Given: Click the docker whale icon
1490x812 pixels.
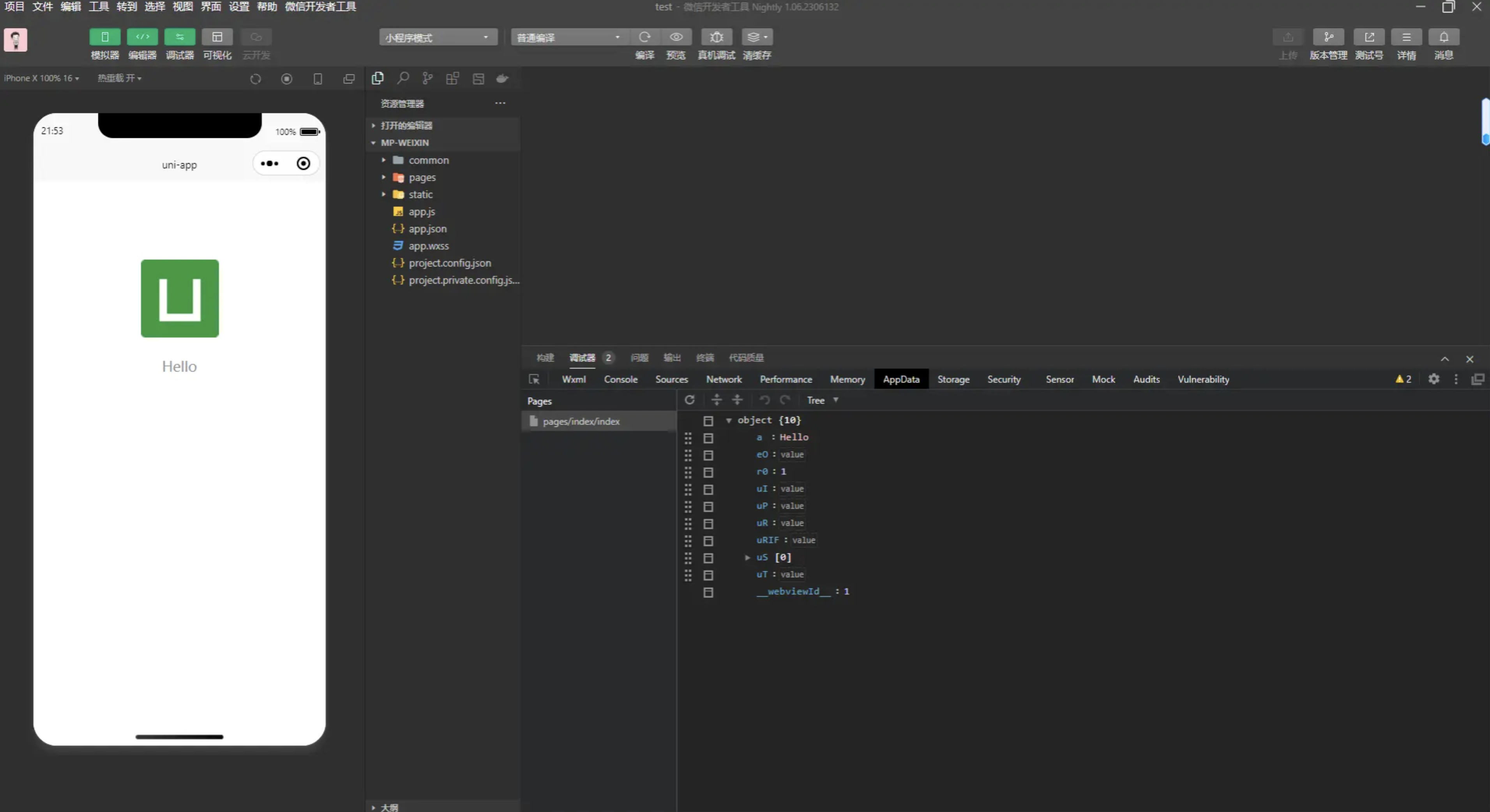Looking at the screenshot, I should [503, 78].
